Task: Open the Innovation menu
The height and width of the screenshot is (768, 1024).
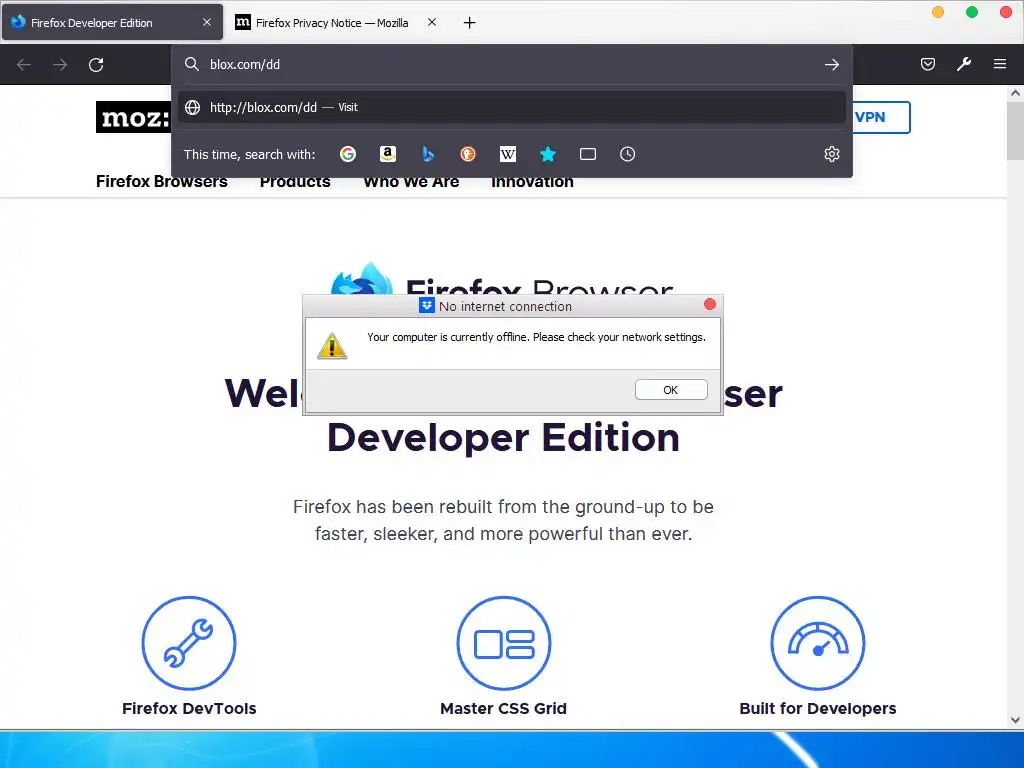Action: point(532,182)
